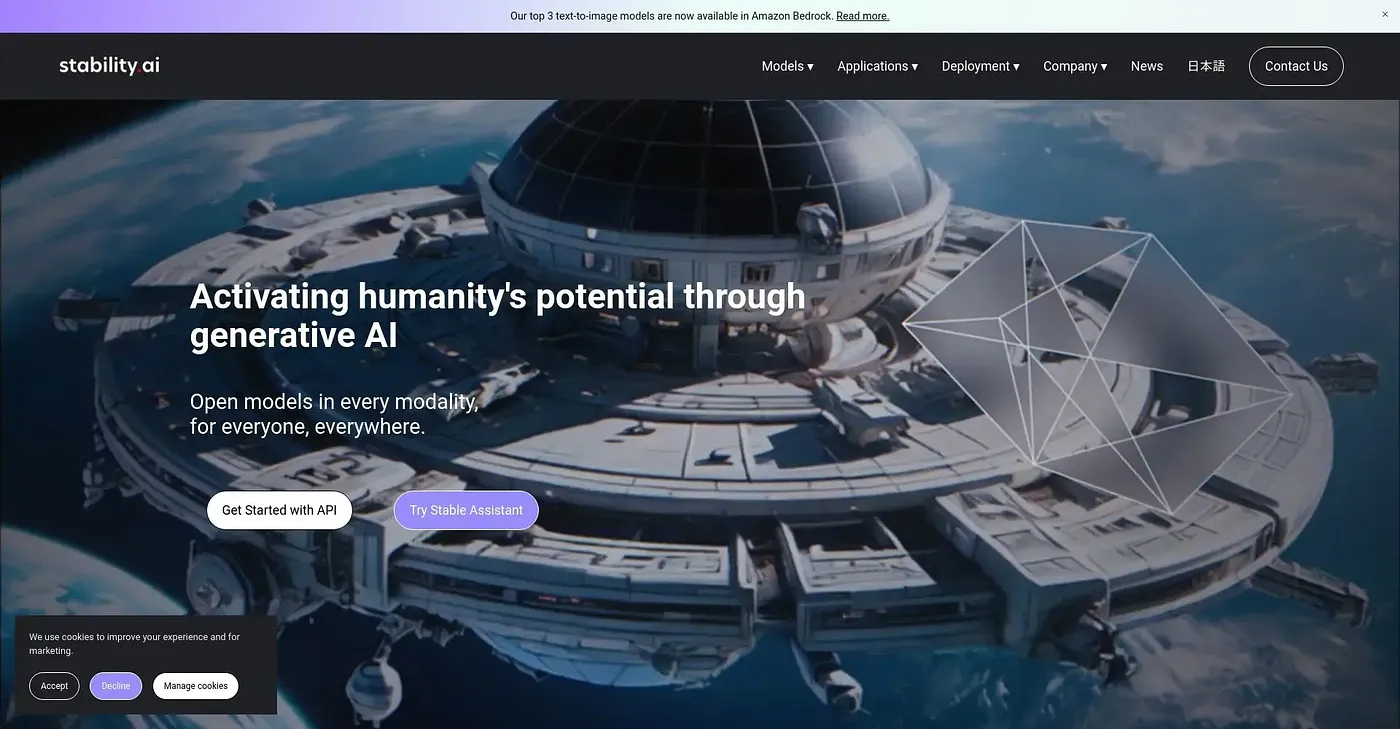The height and width of the screenshot is (729, 1400).
Task: Accept cookies in the cookie notice
Action: tap(54, 686)
